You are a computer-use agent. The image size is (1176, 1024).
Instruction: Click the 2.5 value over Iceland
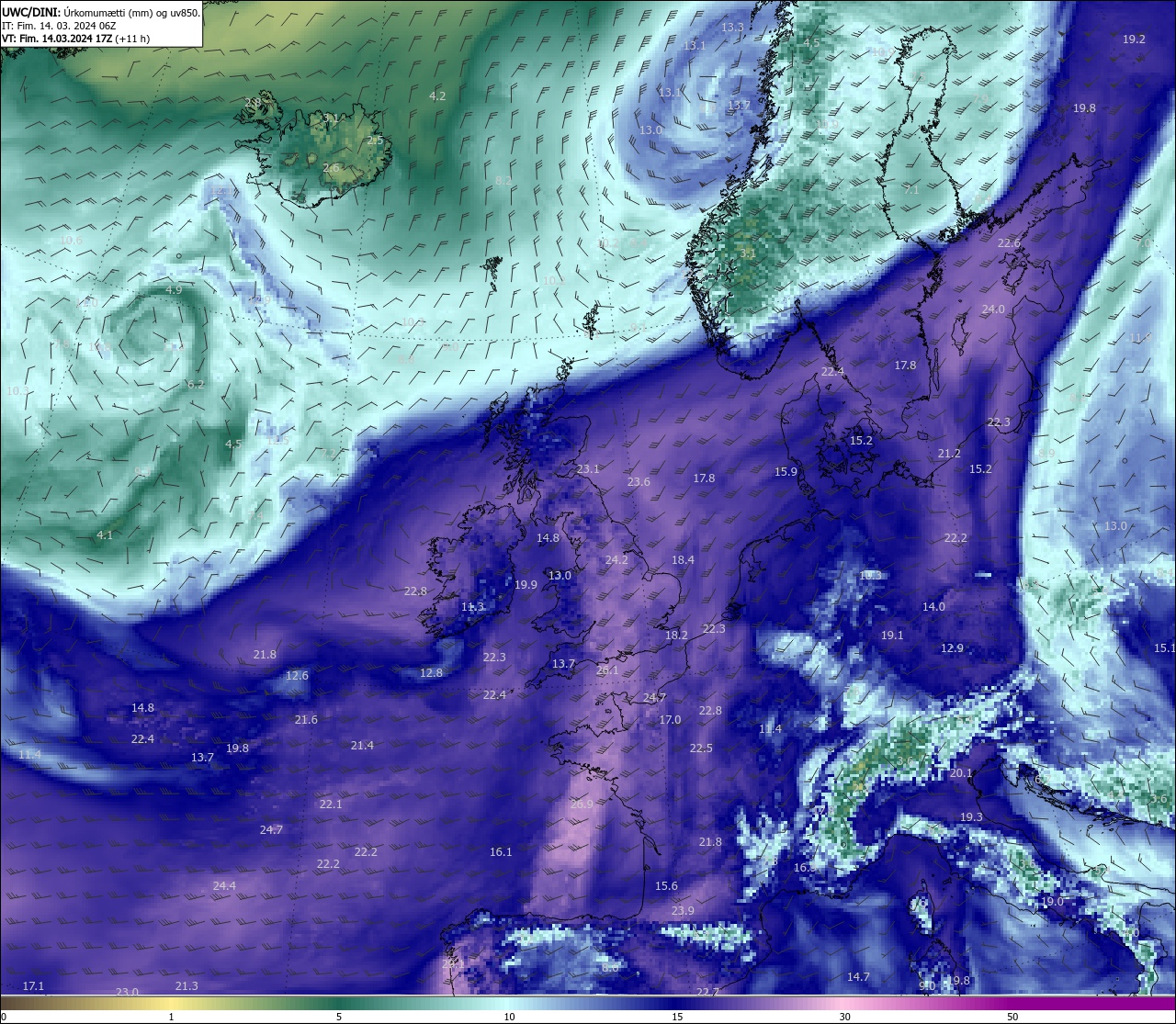[x=375, y=141]
